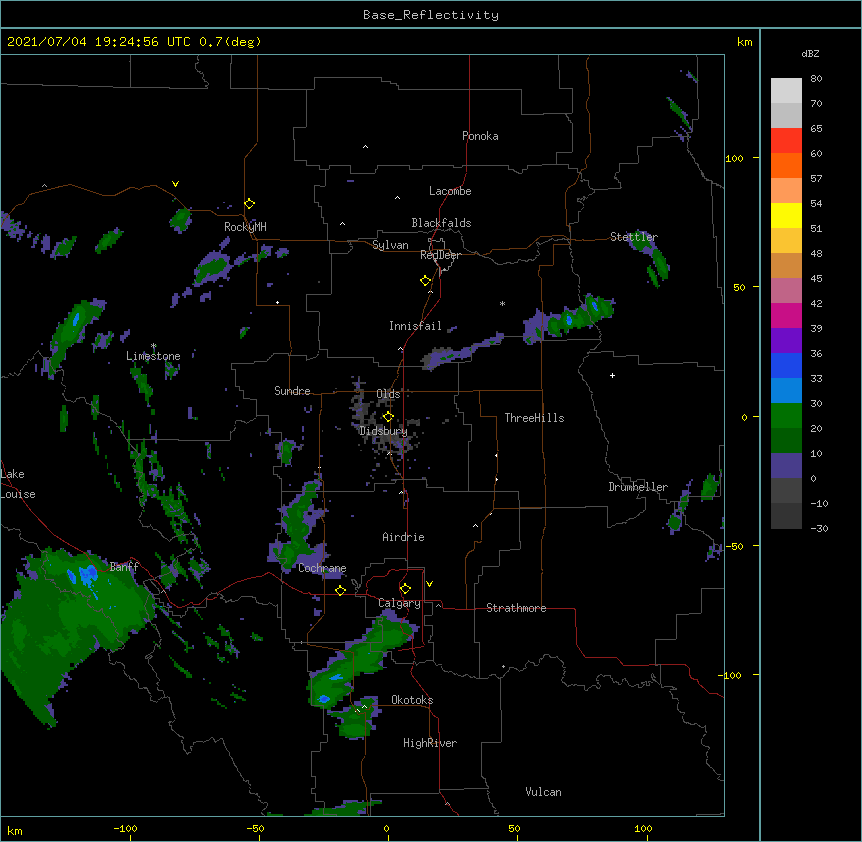Screen dimensions: 862x842
Task: Click the yellow diamond marker below Cochrane
Action: click(340, 590)
